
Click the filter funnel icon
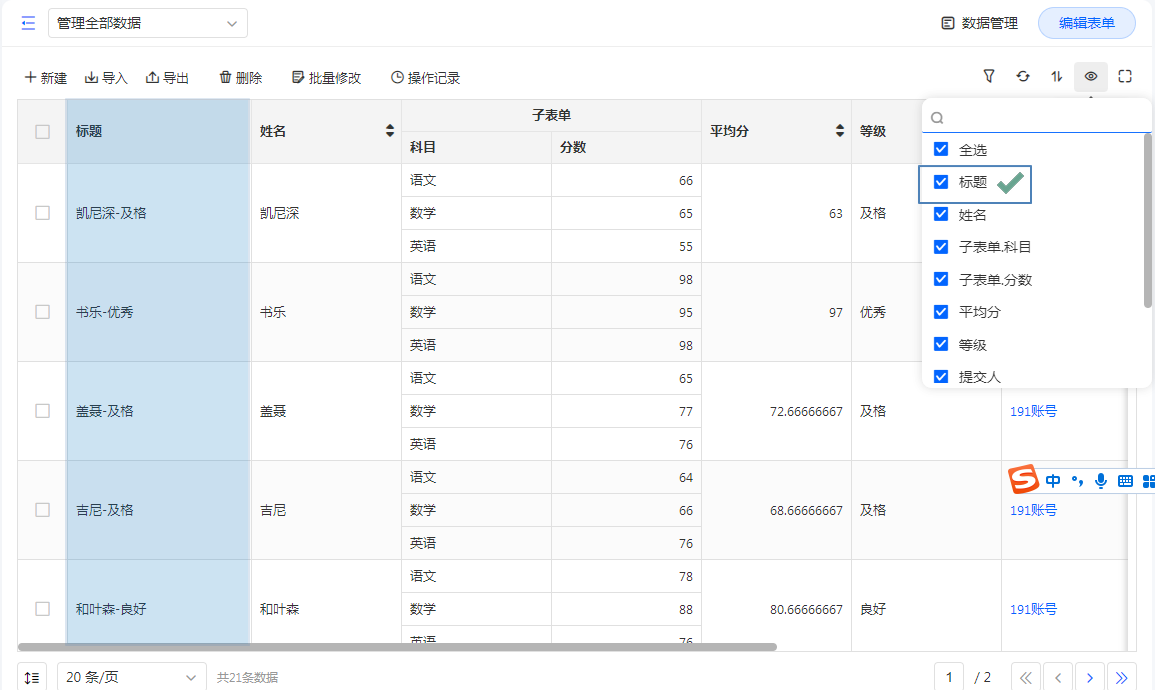point(989,76)
